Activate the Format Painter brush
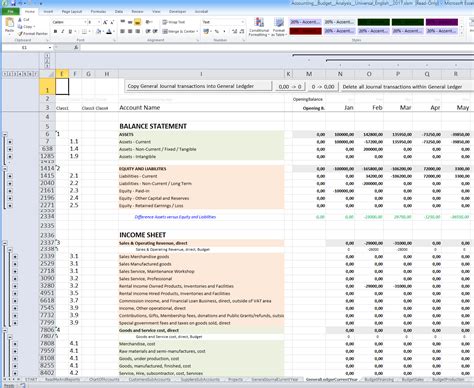474x388 pixels. (x=20, y=33)
